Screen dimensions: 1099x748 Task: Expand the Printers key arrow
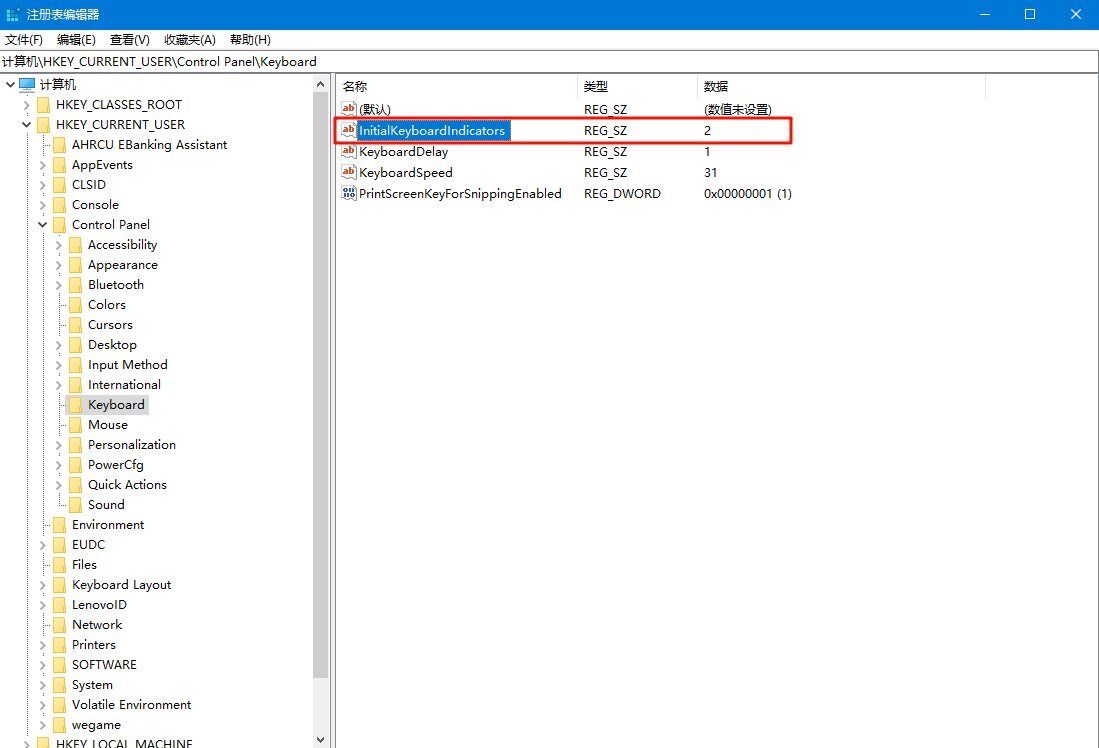coord(43,644)
